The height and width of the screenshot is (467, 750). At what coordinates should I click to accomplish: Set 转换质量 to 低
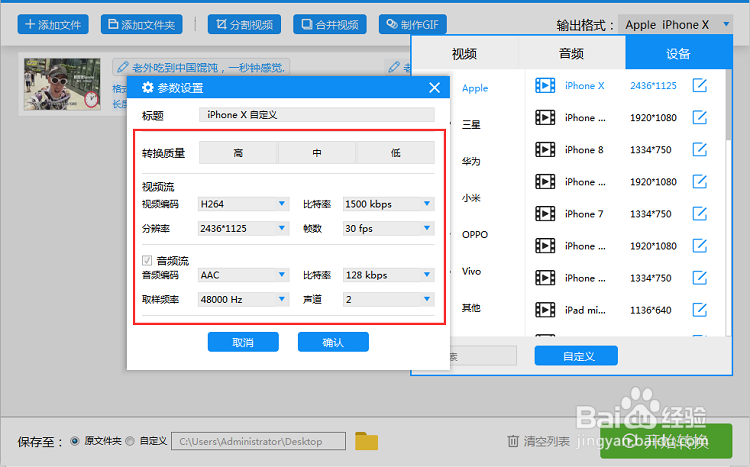tap(396, 153)
